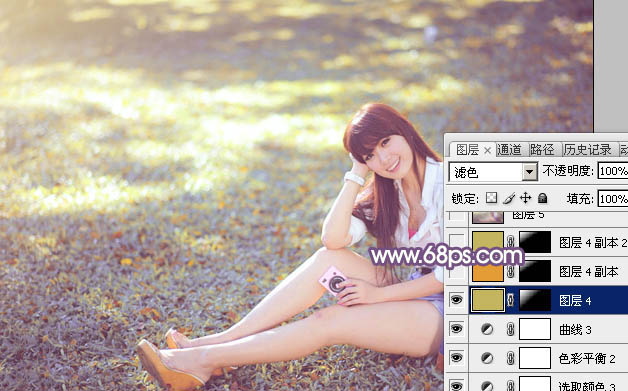Click the mask link icon of 图层 4
The height and width of the screenshot is (391, 628).
[511, 300]
